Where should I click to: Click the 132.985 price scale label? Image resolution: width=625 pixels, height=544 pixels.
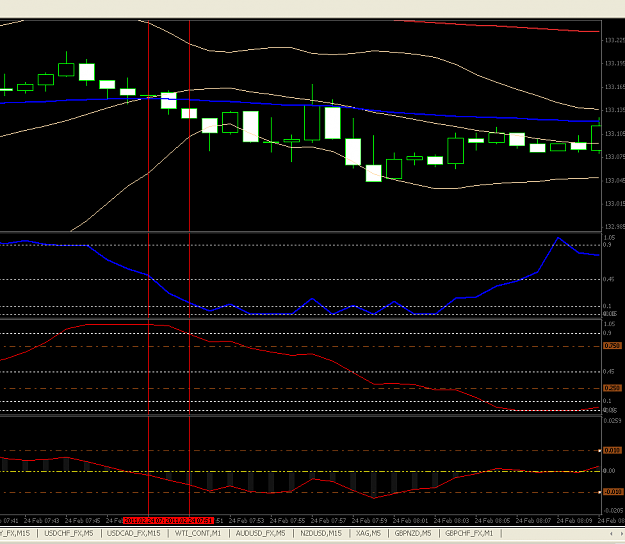[x=615, y=227]
